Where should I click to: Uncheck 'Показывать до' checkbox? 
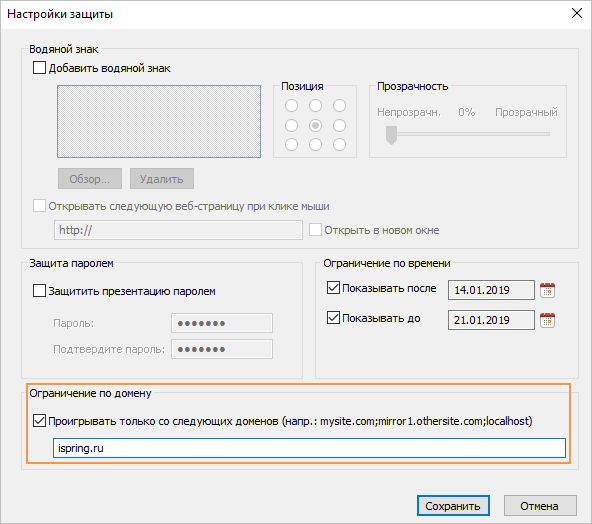click(x=333, y=317)
